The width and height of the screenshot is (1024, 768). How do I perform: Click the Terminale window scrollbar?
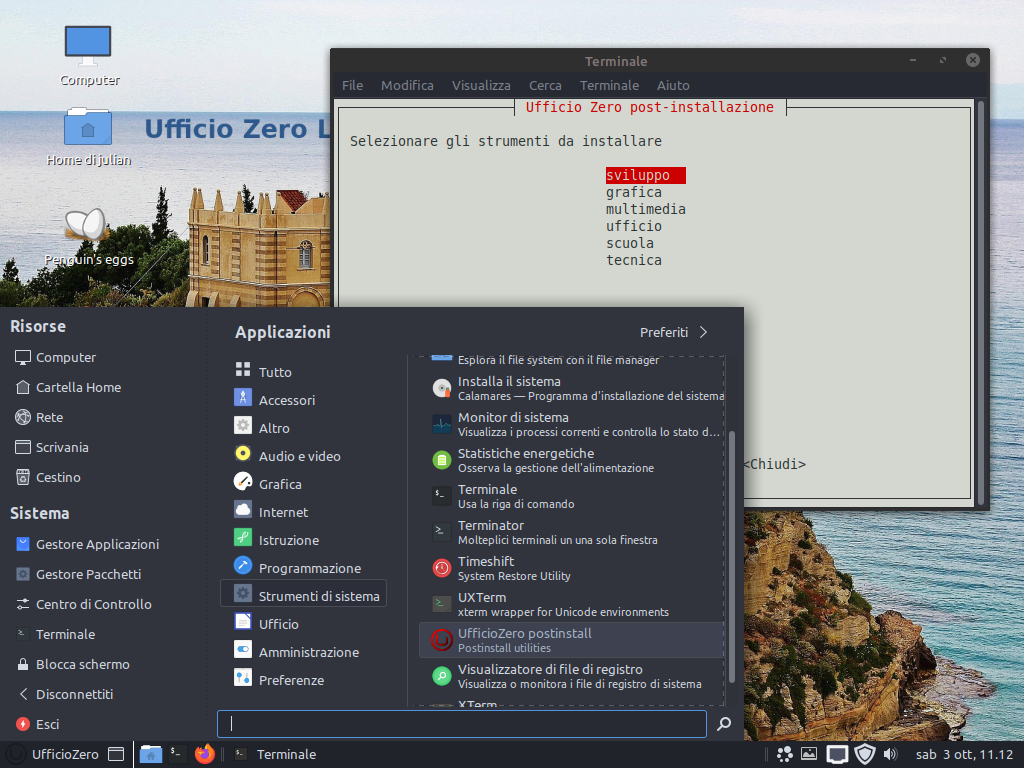click(x=980, y=302)
